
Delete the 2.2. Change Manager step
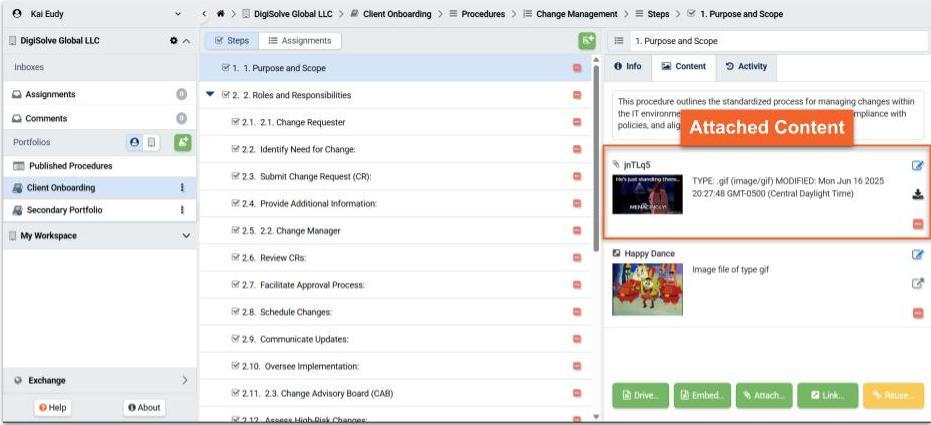click(x=577, y=230)
